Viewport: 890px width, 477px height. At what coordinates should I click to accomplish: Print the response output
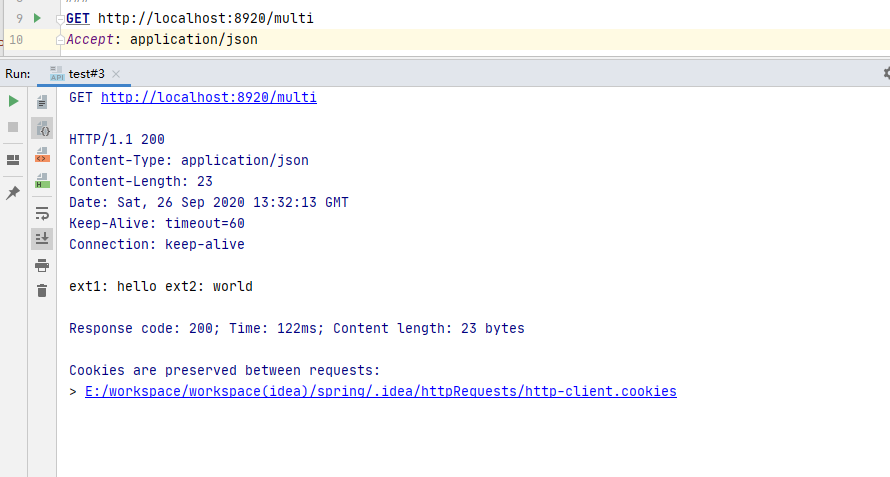pos(42,265)
